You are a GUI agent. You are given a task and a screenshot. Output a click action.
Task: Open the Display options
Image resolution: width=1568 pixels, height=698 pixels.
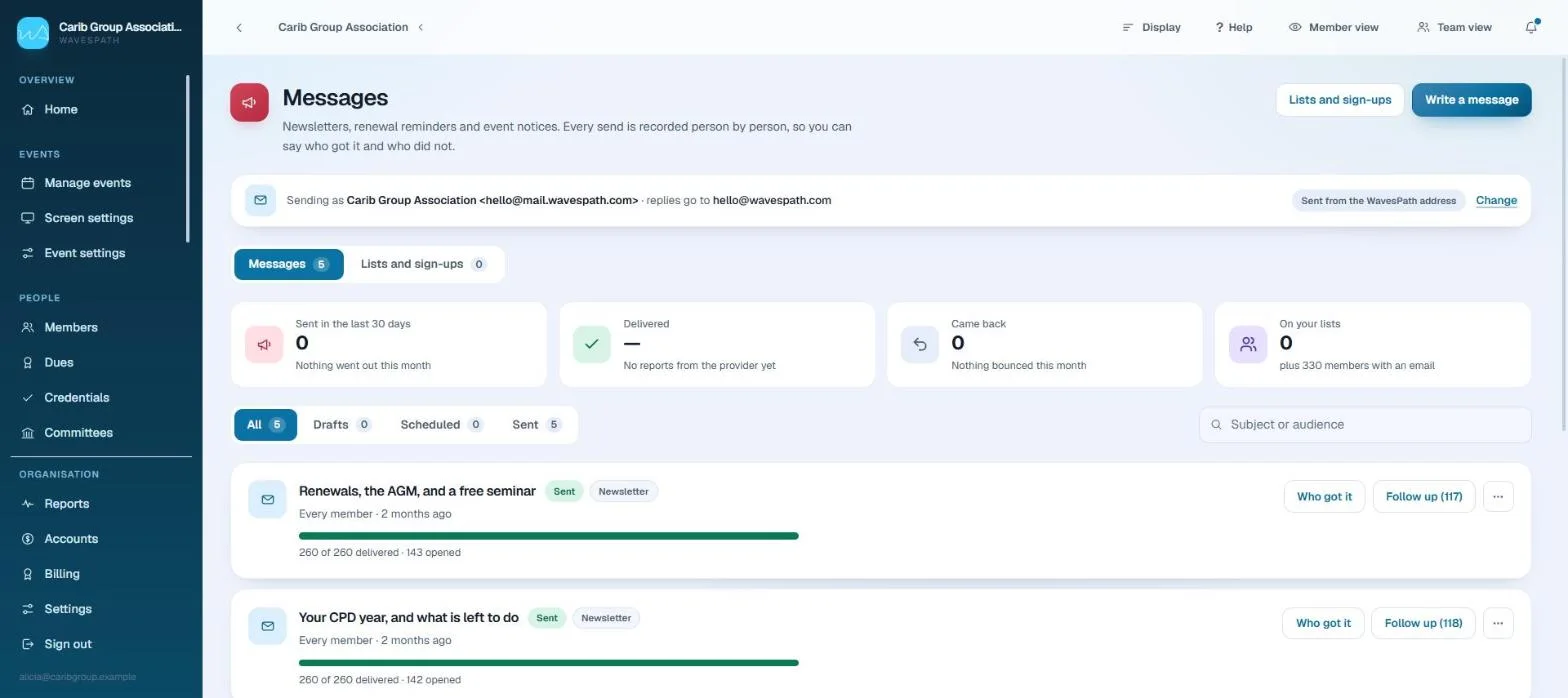click(x=1151, y=27)
